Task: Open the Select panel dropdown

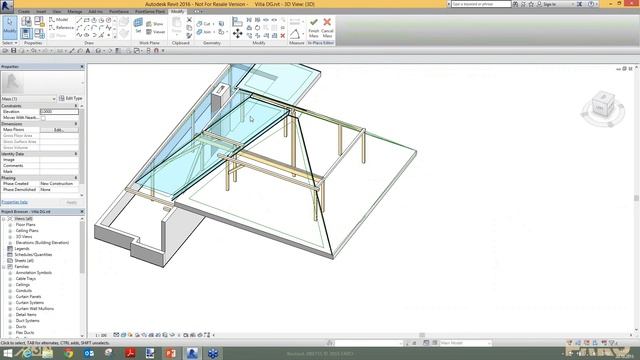Action: pyautogui.click(x=10, y=42)
